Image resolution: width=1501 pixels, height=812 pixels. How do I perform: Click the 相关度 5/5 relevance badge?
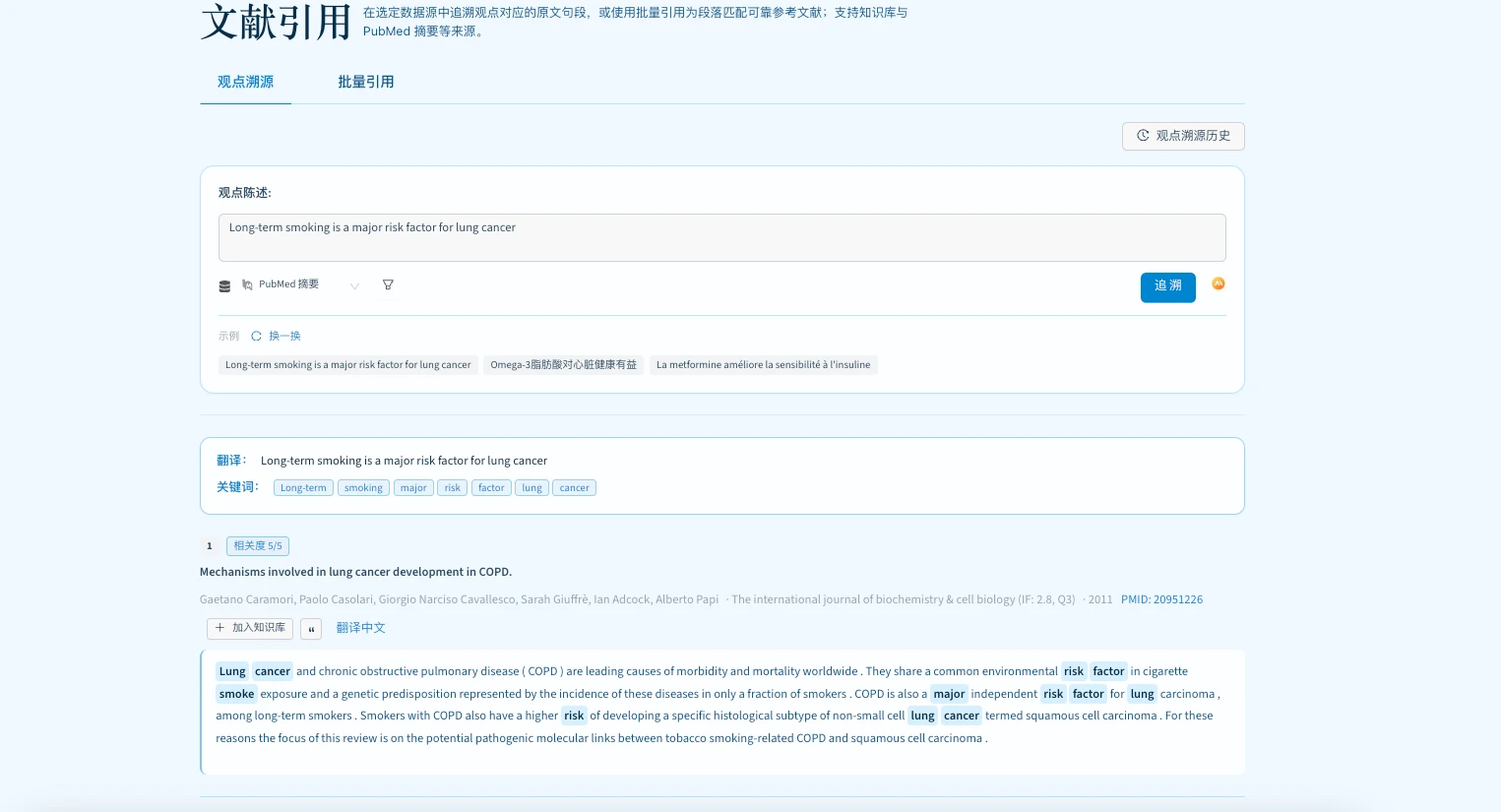click(x=258, y=546)
